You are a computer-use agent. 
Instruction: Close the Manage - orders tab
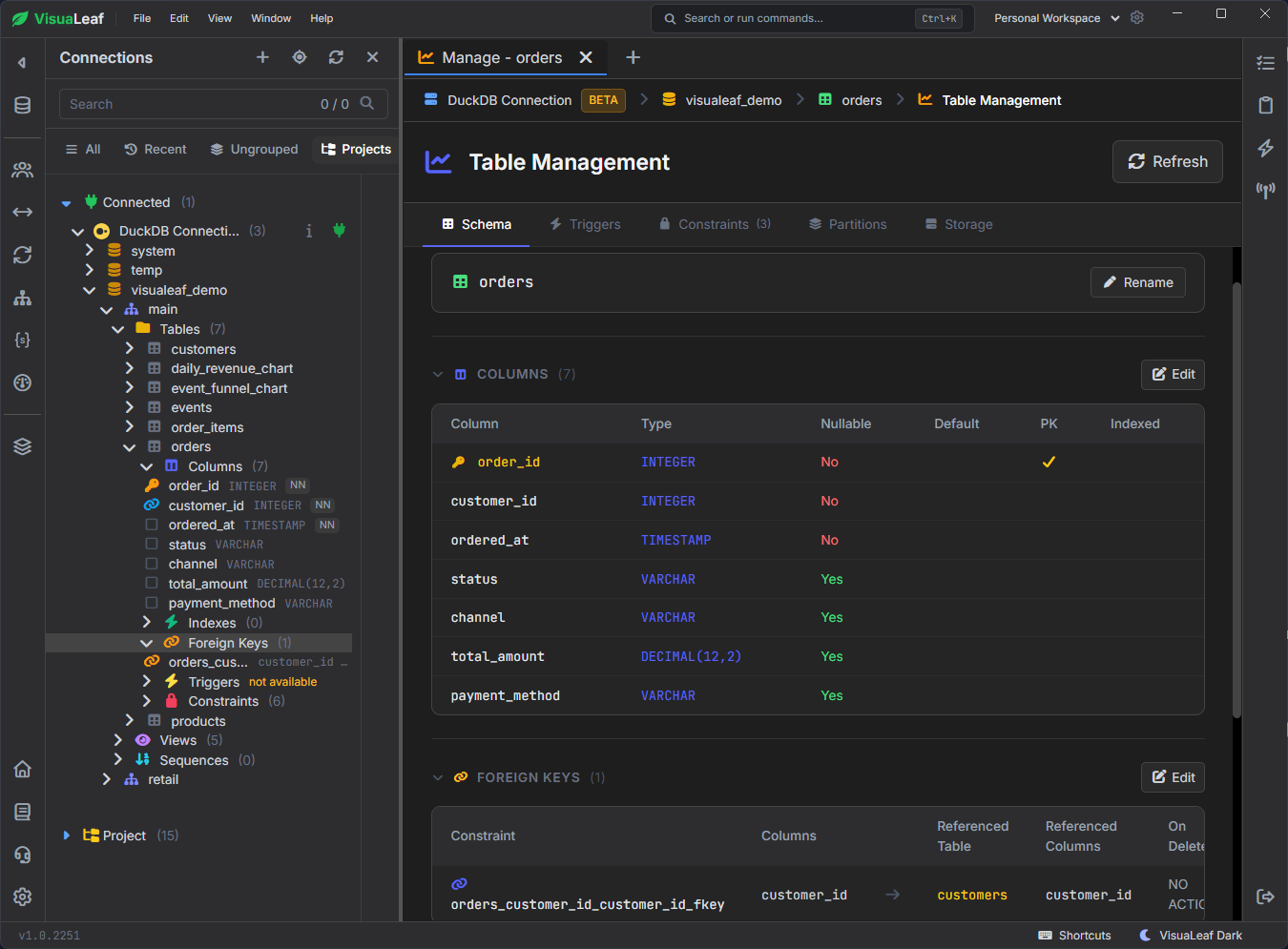coord(586,57)
